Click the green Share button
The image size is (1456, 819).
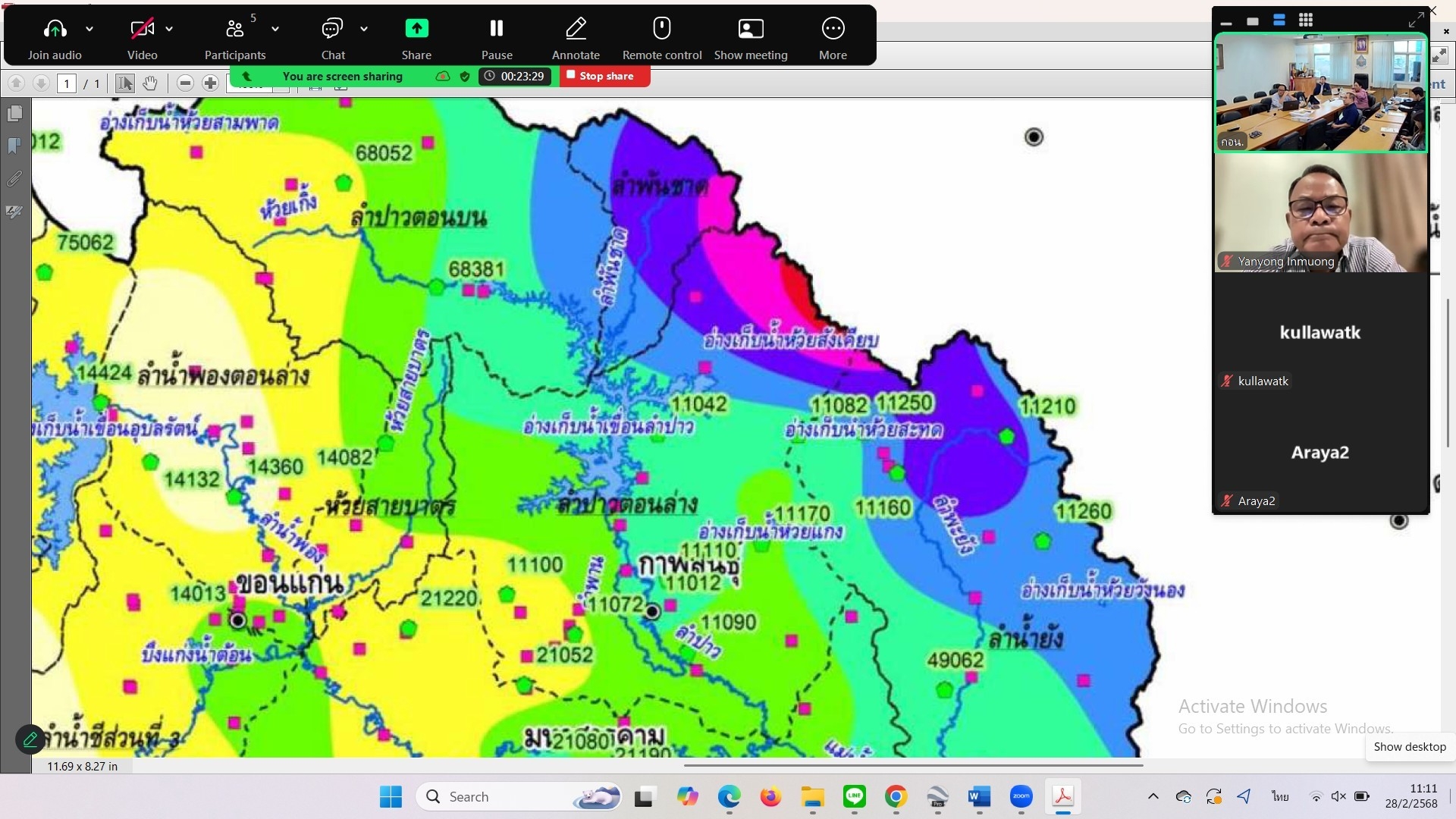pos(416,30)
